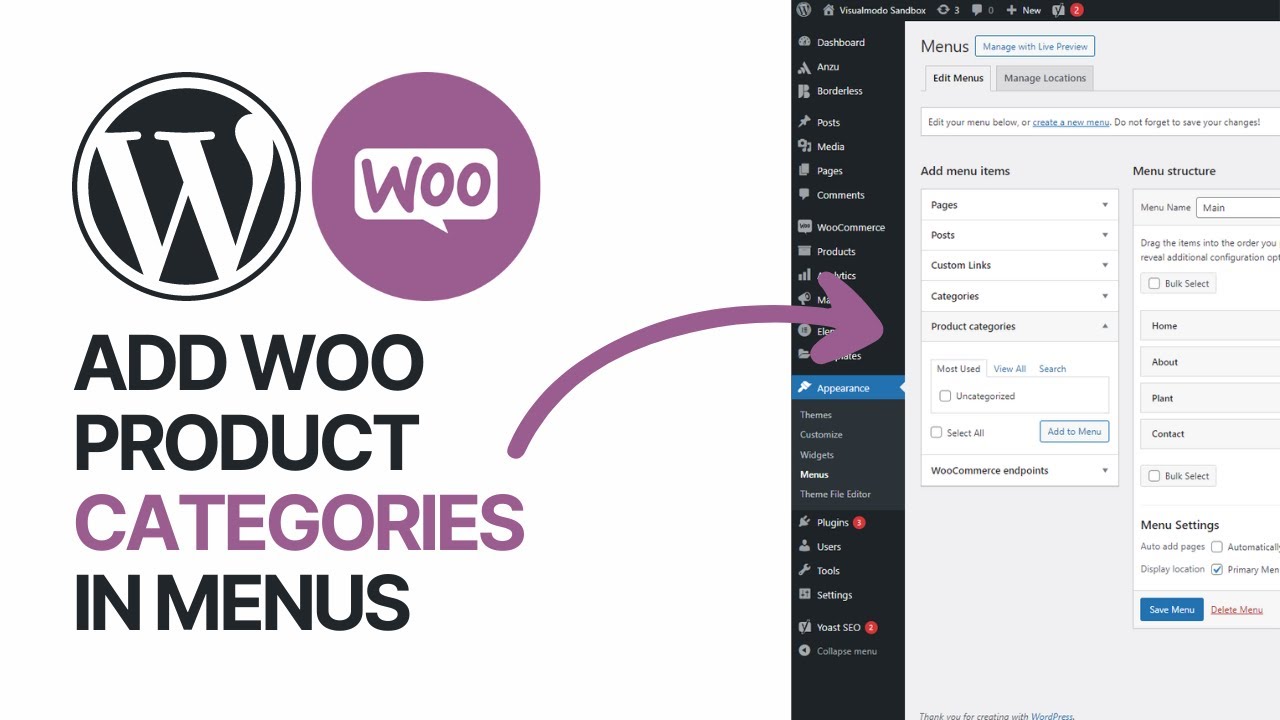This screenshot has width=1280, height=720.
Task: Click the Comments speech bubble icon in sidebar
Action: coord(804,195)
